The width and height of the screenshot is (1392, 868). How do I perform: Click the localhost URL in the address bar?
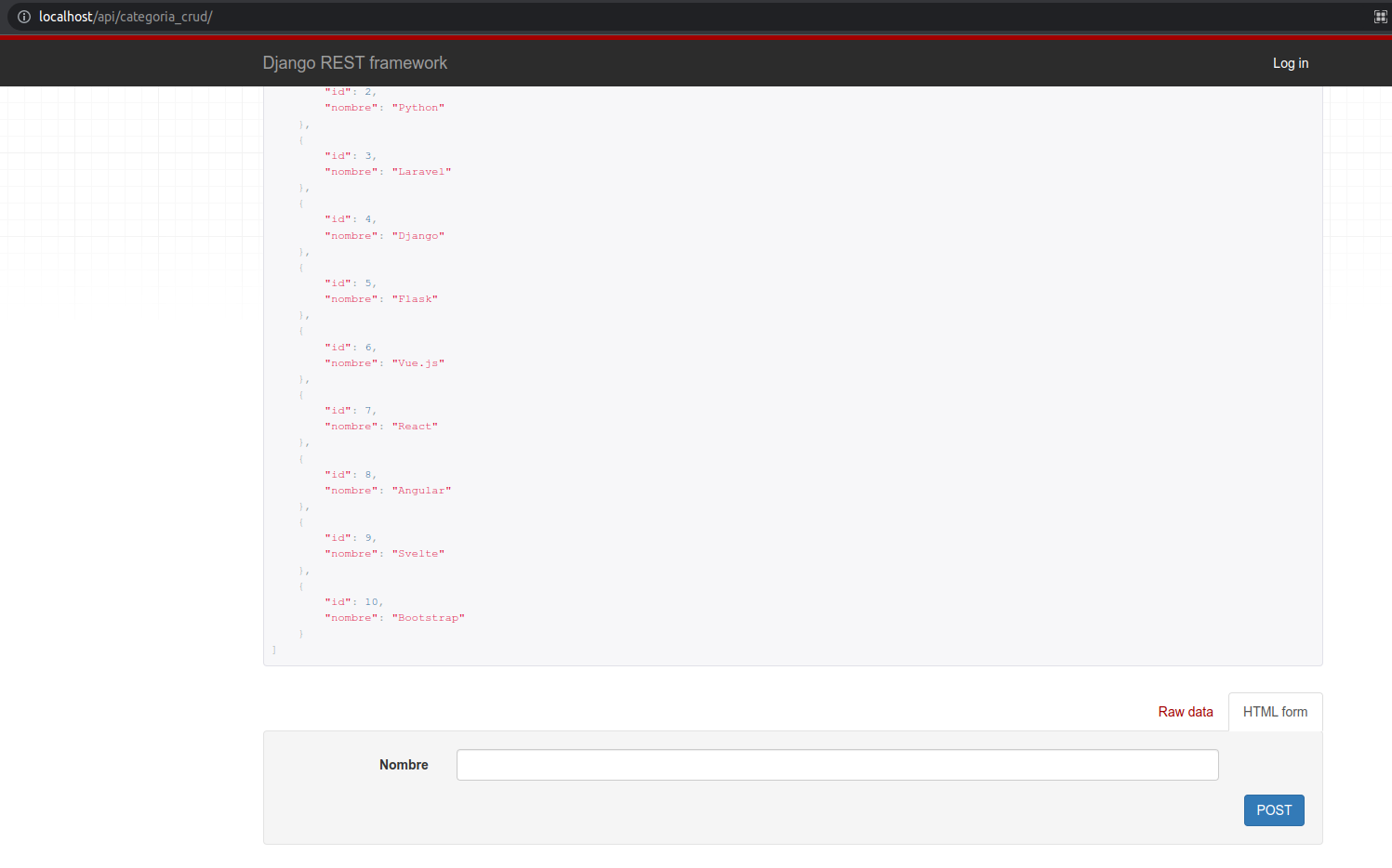coord(126,17)
